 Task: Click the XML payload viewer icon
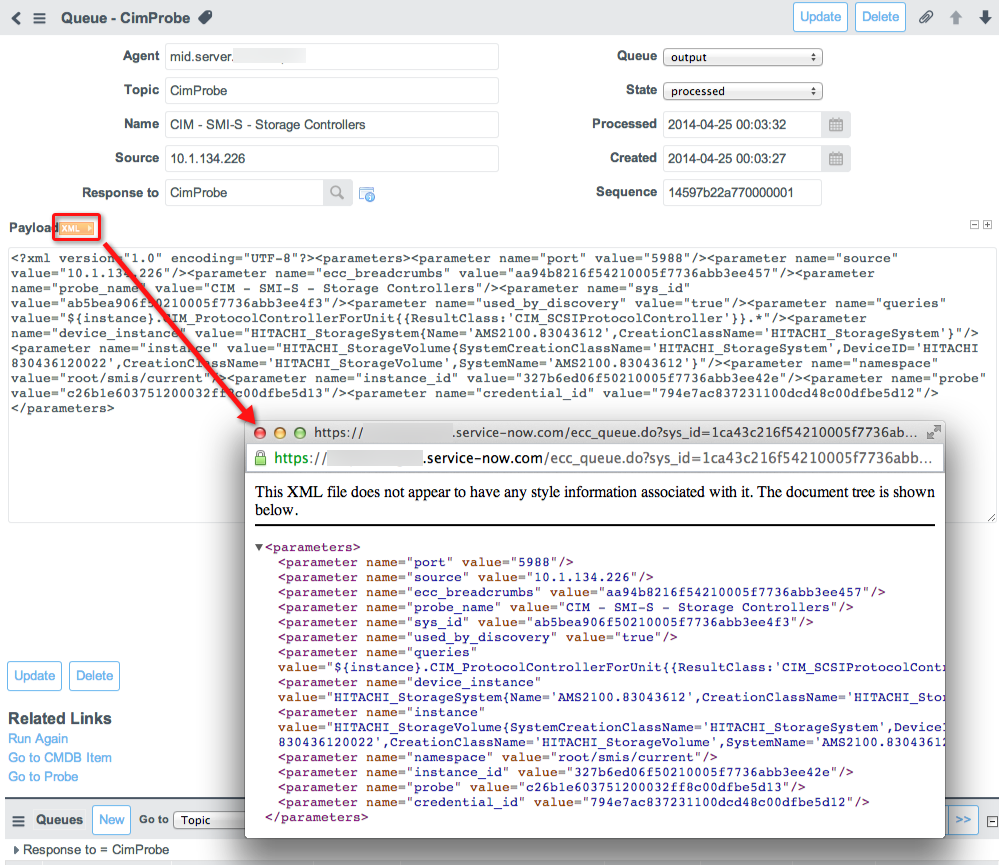coord(77,228)
